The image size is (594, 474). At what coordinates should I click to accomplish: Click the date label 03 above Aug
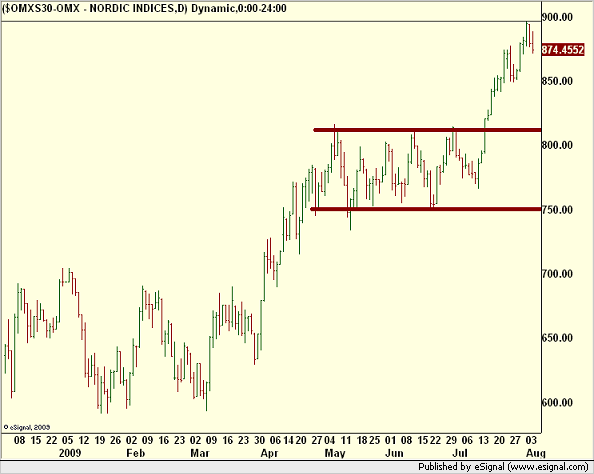[x=531, y=440]
